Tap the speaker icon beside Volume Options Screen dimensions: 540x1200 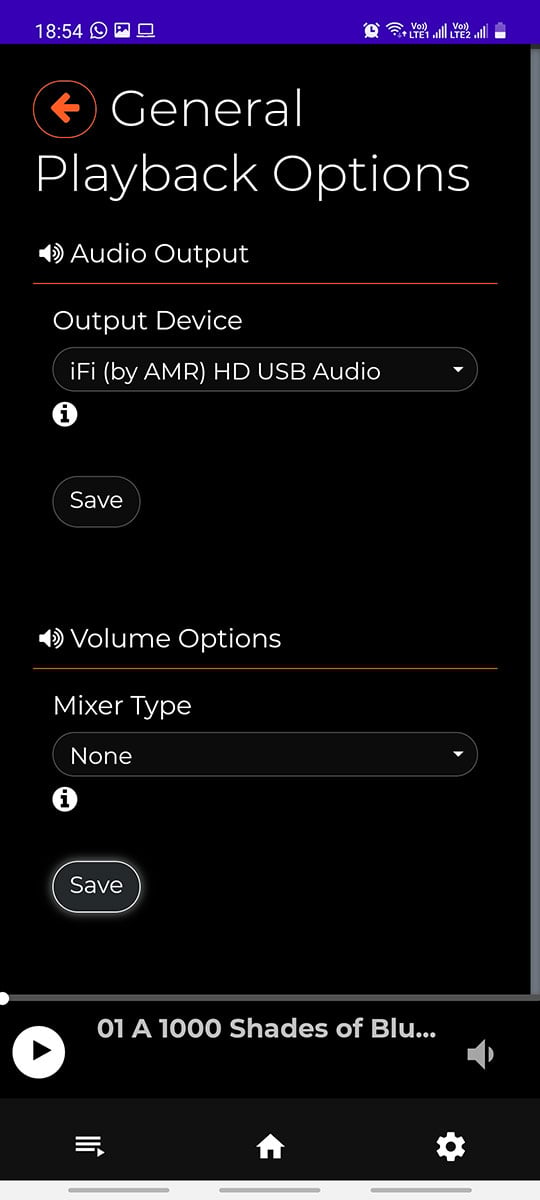point(50,638)
